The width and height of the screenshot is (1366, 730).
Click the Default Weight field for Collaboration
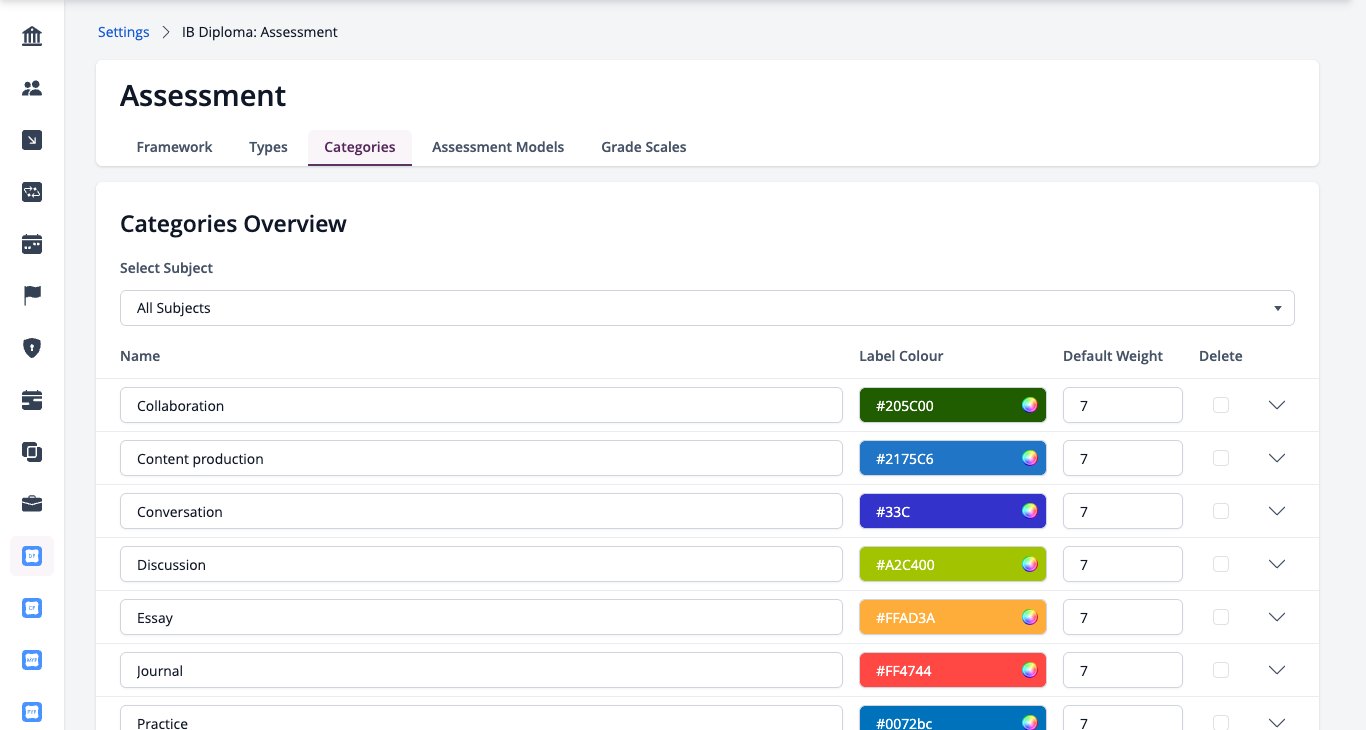[1123, 405]
